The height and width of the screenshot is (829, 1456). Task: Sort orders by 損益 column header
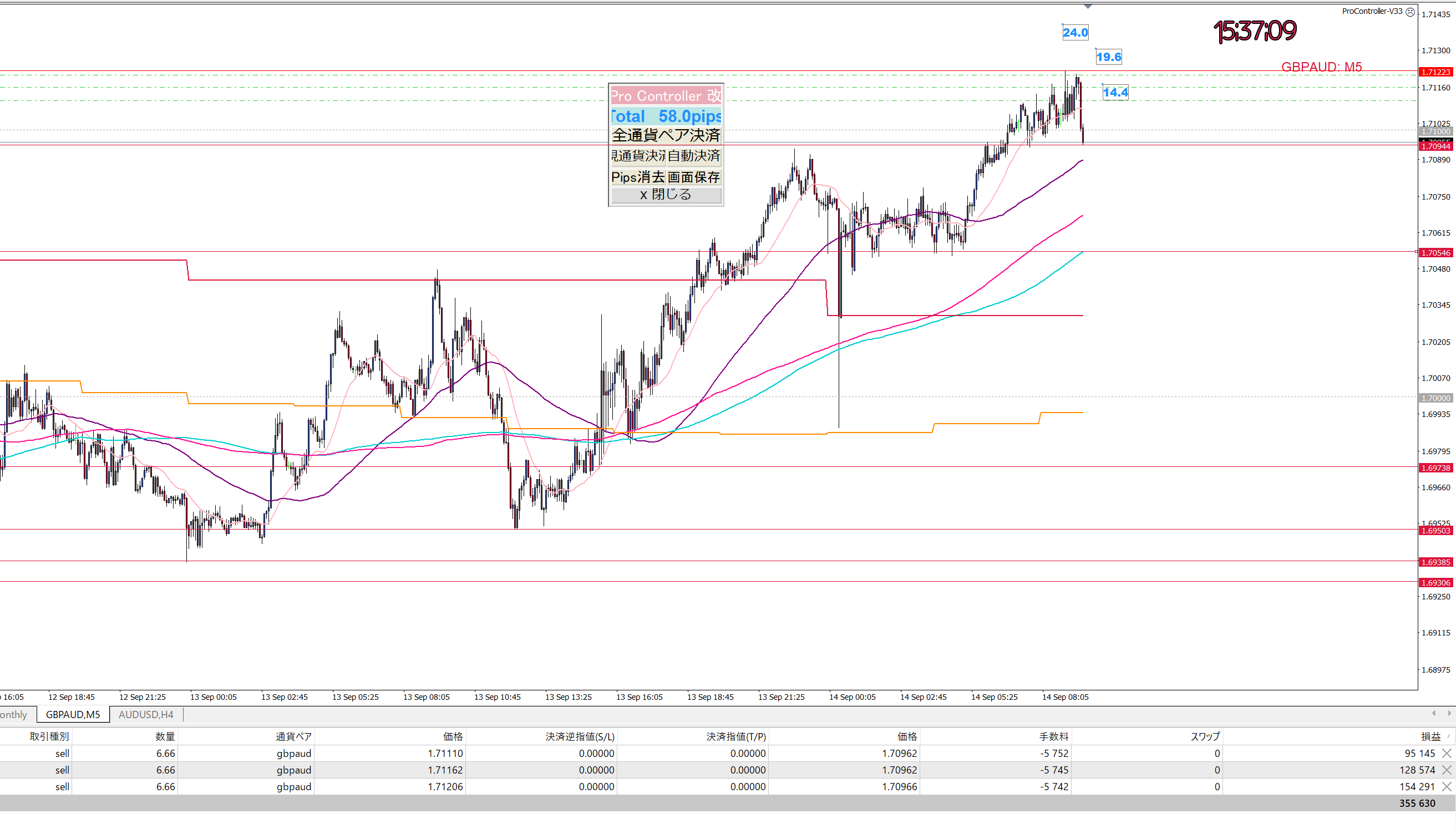1430,736
